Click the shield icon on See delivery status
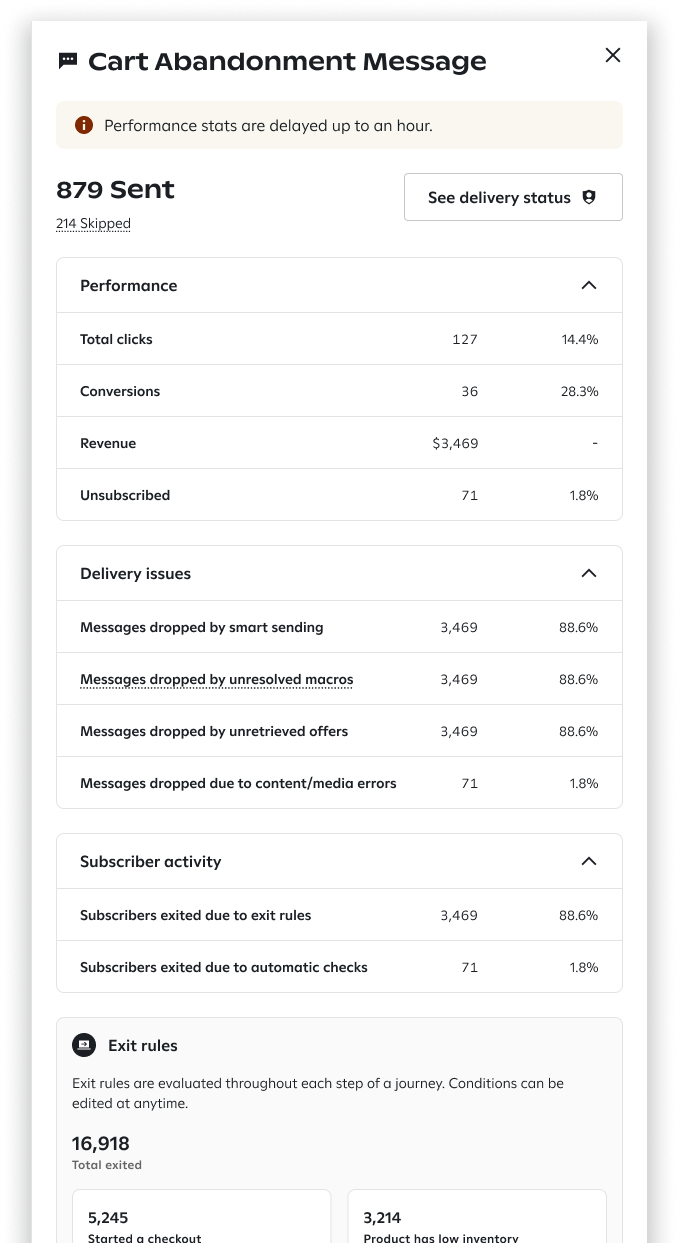The height and width of the screenshot is (1243, 678). click(x=589, y=197)
